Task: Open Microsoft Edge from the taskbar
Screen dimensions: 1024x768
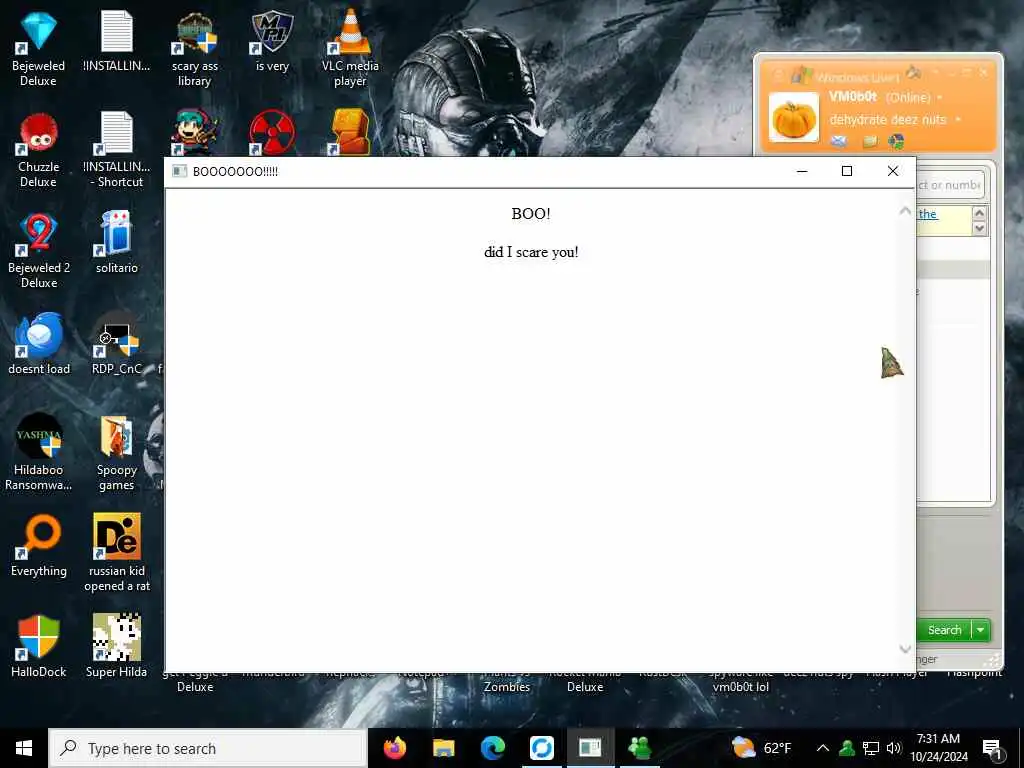Action: [492, 748]
